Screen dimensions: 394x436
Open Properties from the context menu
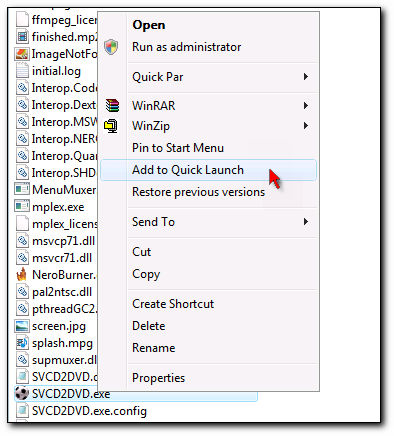[x=158, y=378]
